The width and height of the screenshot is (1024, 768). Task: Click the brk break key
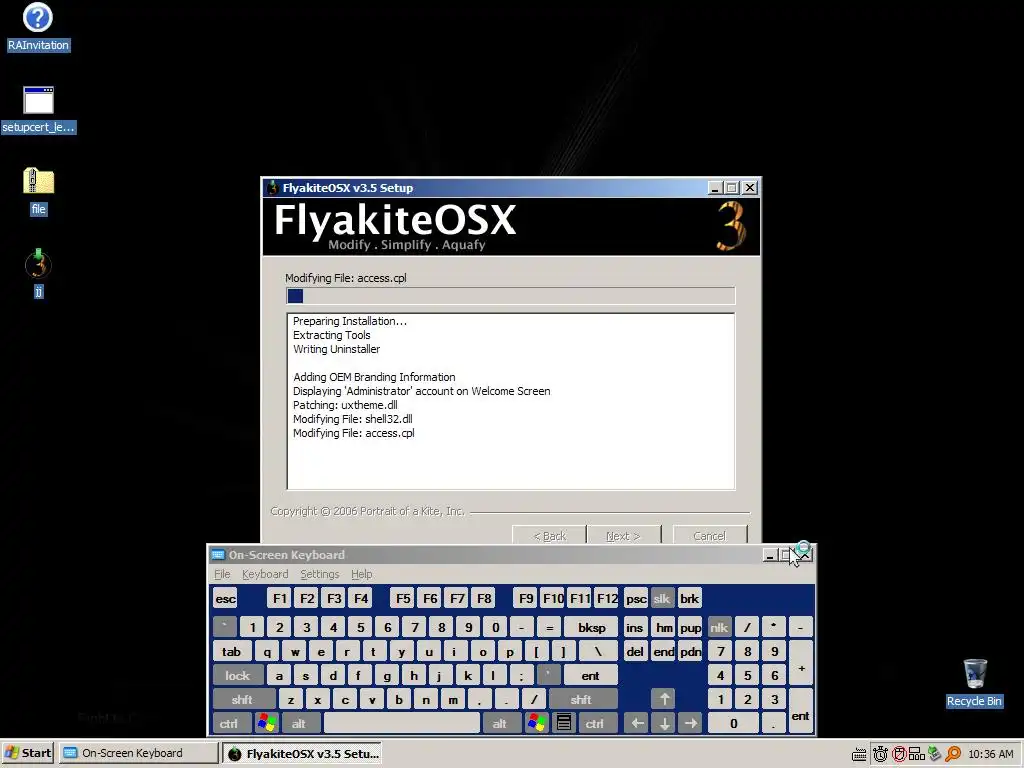pyautogui.click(x=690, y=598)
